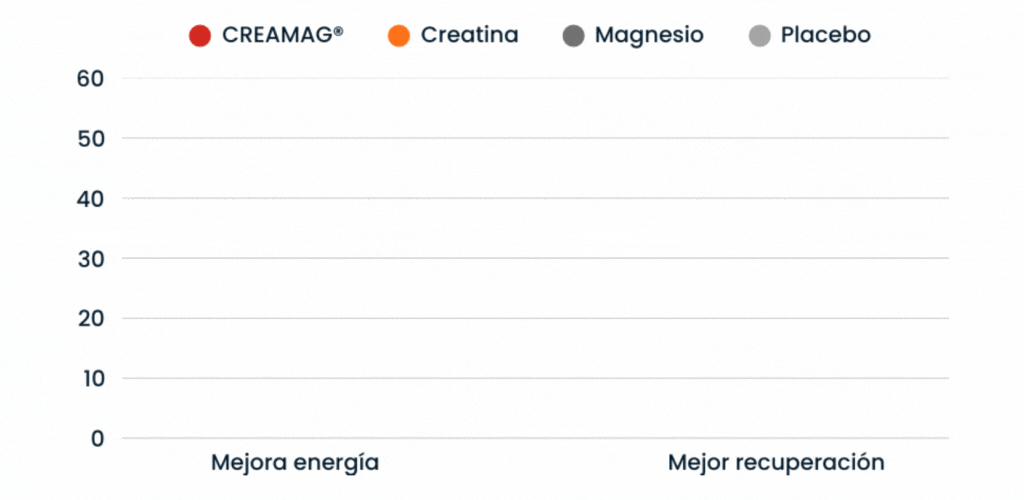1024x500 pixels.
Task: Click the orange Creatina legend dot
Action: point(398,36)
